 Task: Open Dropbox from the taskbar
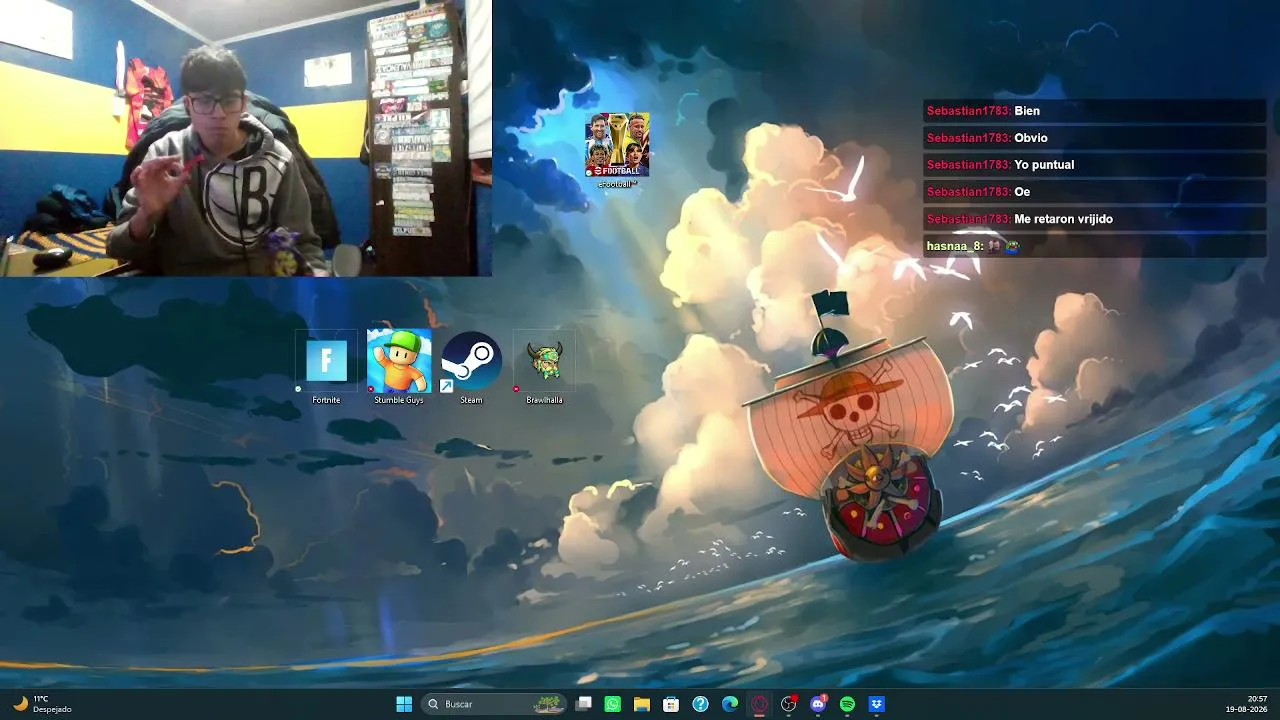[877, 704]
